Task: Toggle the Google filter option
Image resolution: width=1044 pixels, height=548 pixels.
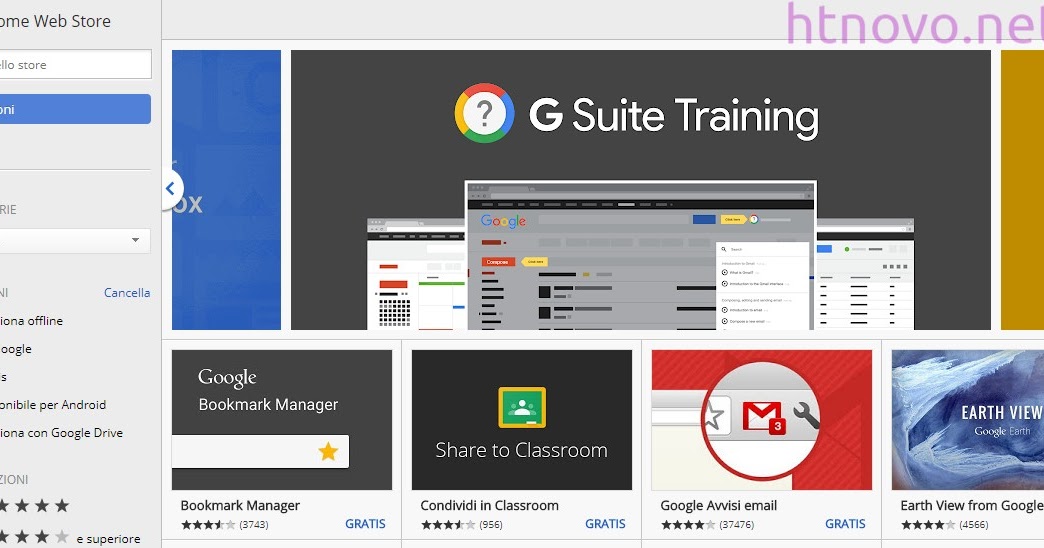Action: click(x=16, y=349)
